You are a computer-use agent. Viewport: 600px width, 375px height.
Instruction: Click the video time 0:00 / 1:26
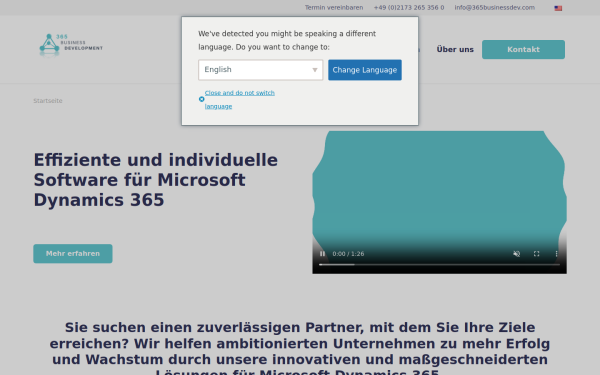coord(348,254)
